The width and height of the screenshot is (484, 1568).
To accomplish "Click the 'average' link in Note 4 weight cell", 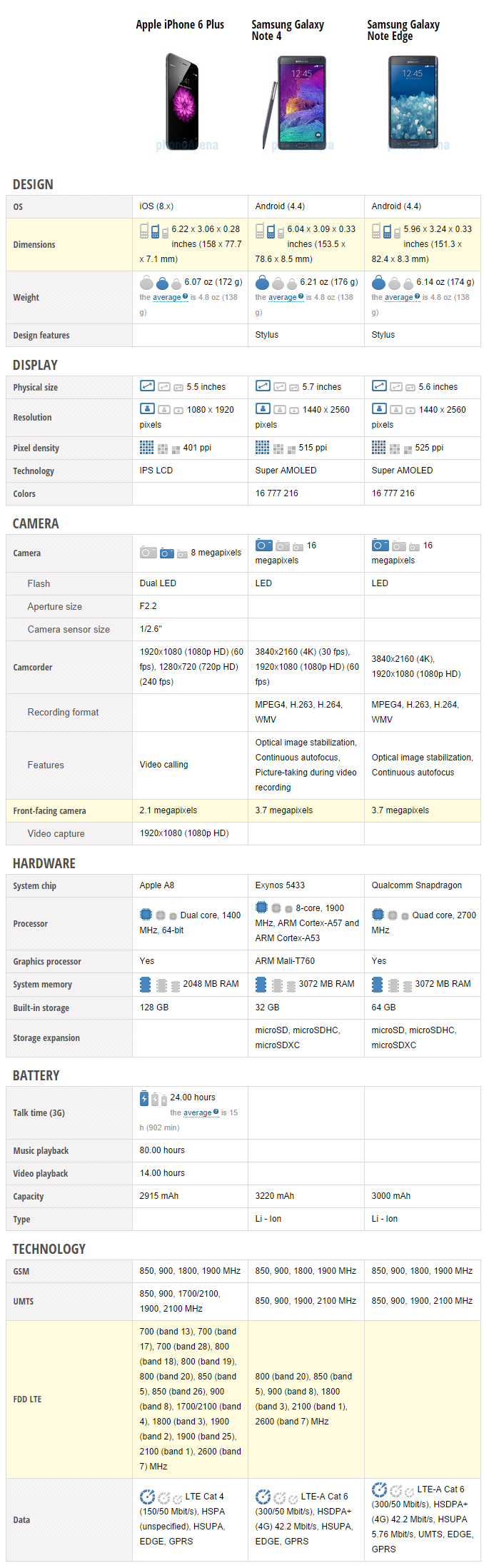I will click(x=283, y=297).
